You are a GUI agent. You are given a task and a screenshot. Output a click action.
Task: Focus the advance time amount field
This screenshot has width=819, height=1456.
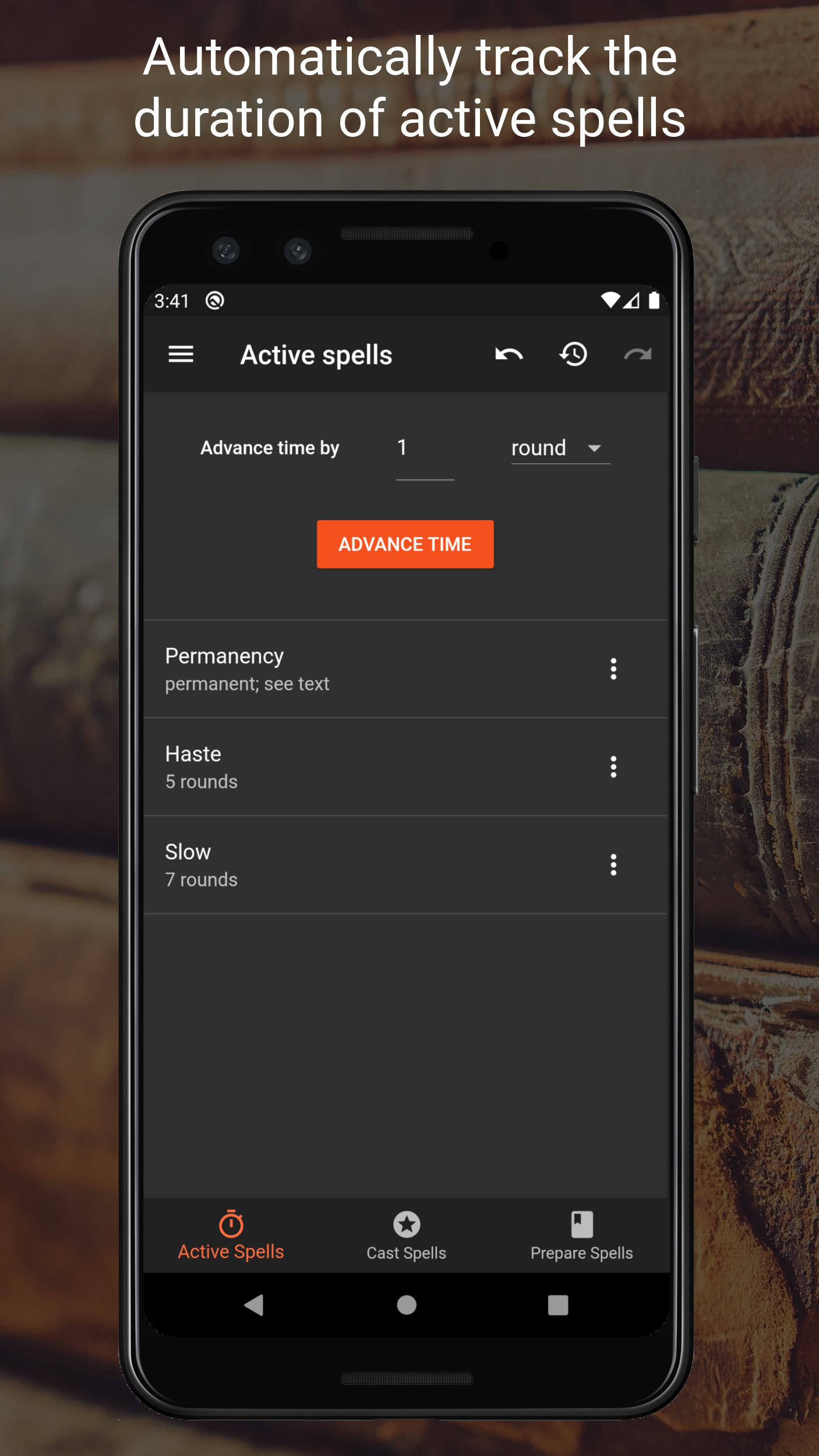[x=425, y=454]
